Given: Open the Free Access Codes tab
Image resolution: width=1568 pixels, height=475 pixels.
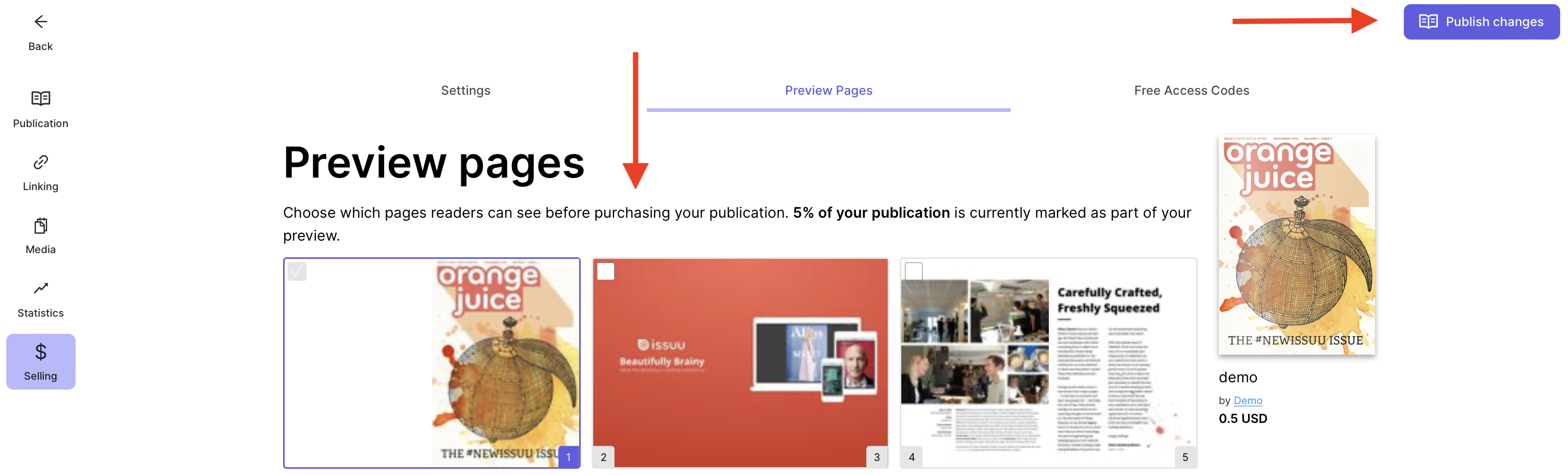Looking at the screenshot, I should (1191, 90).
